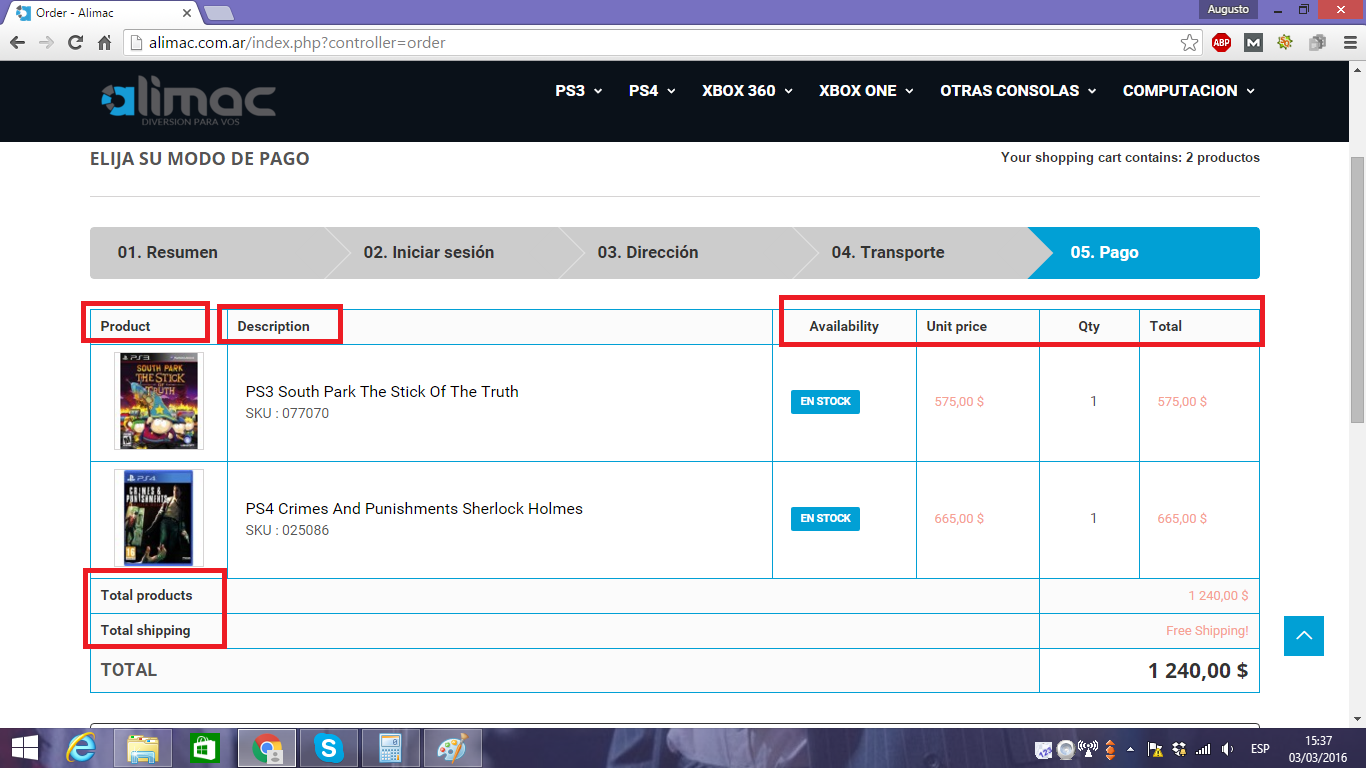
Task: Click EN STOCK badge for Sherlock Holmes
Action: [825, 519]
